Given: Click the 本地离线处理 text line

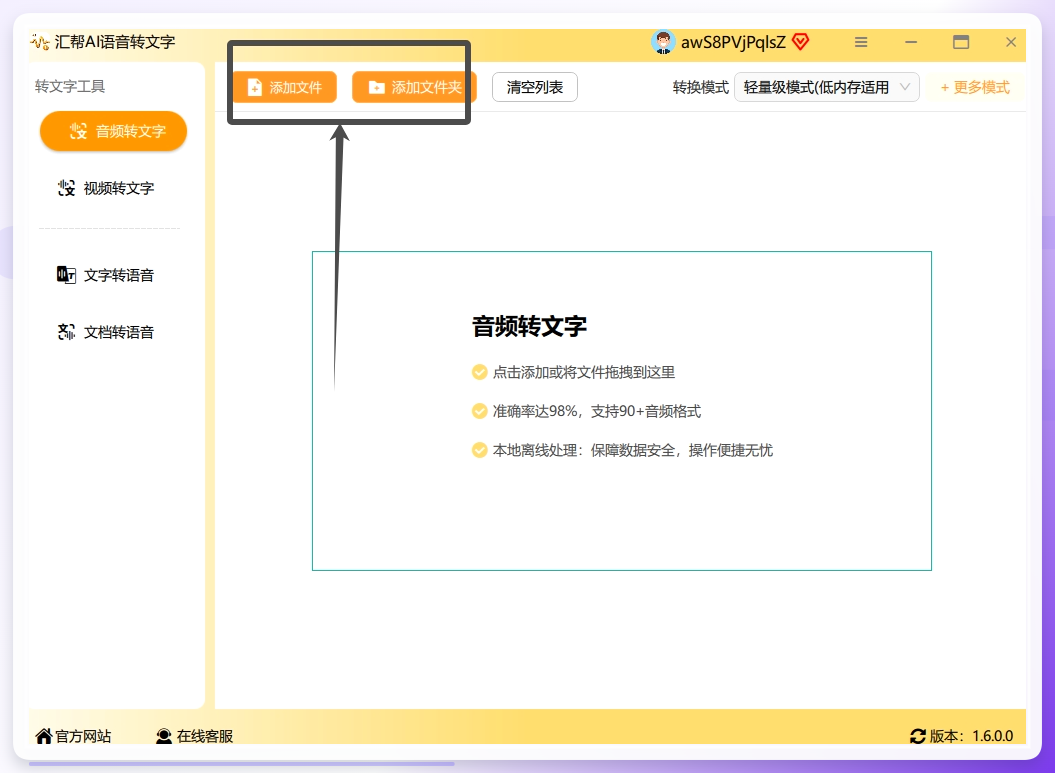Looking at the screenshot, I should click(x=632, y=451).
